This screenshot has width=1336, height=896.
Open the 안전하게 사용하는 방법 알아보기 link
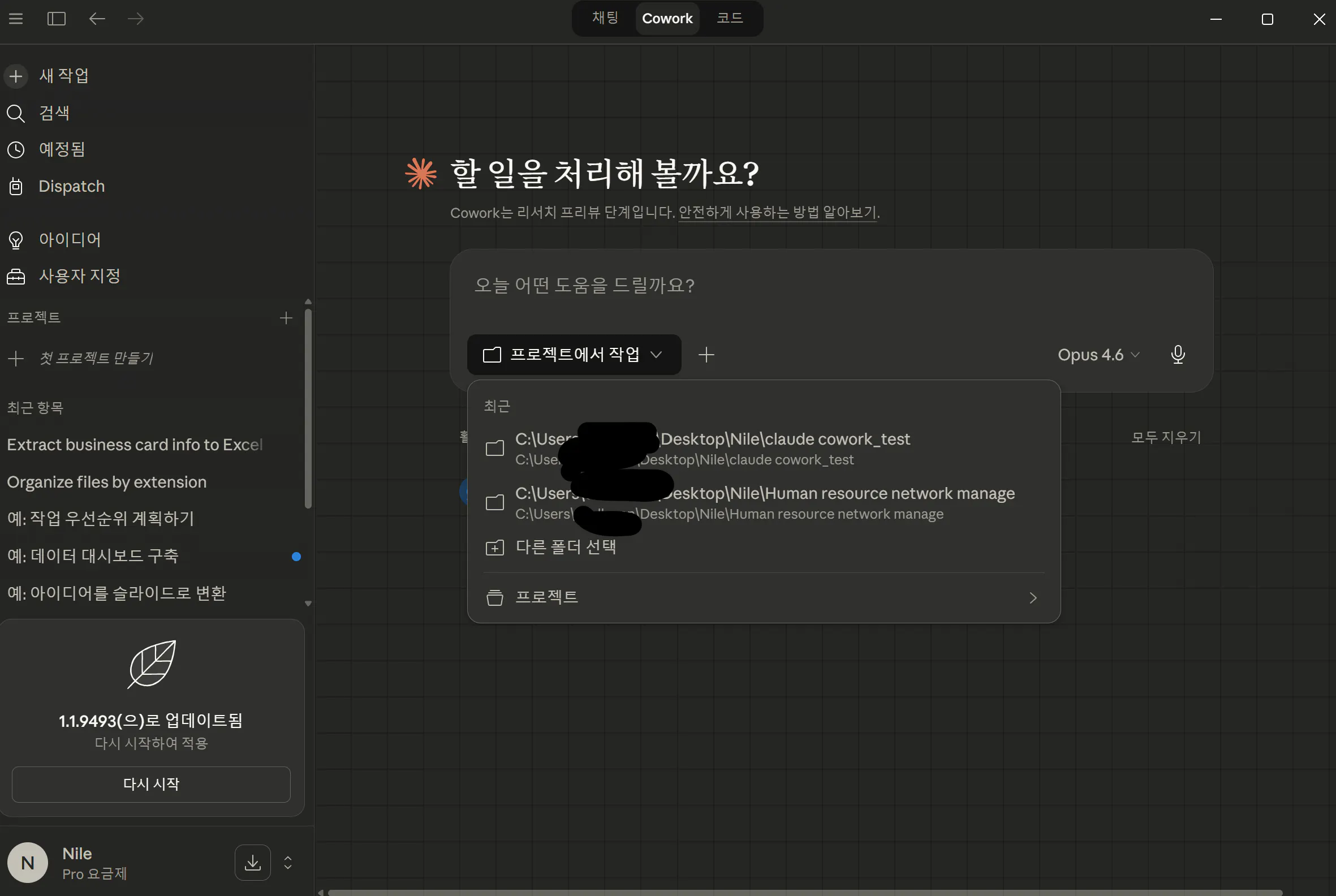tap(778, 212)
